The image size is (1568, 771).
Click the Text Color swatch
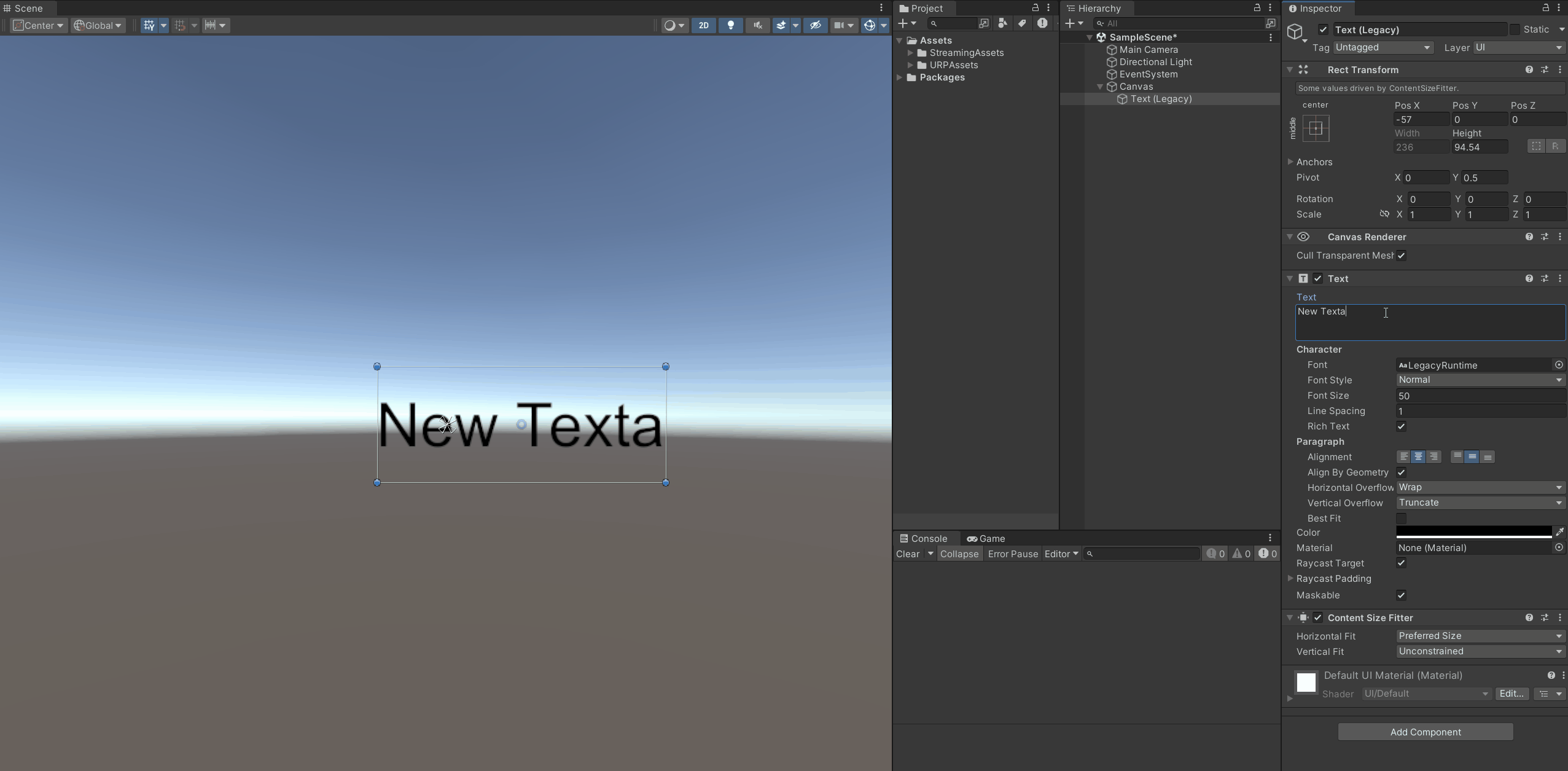coord(1474,532)
